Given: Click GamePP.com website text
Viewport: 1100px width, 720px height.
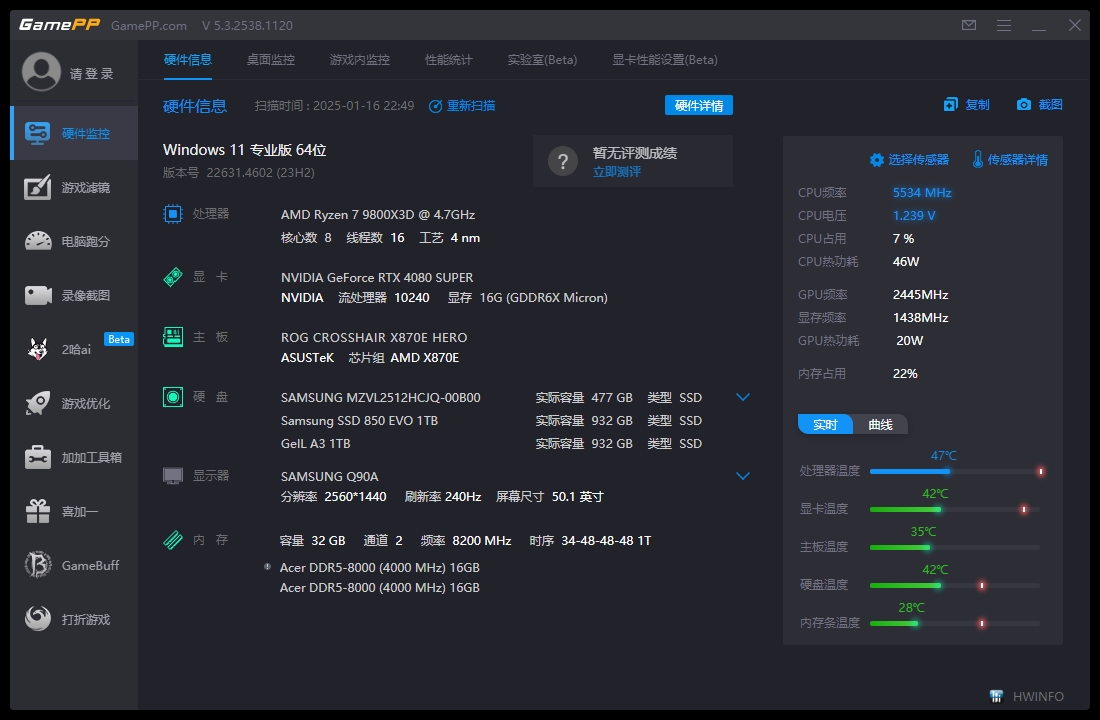Looking at the screenshot, I should click(149, 25).
